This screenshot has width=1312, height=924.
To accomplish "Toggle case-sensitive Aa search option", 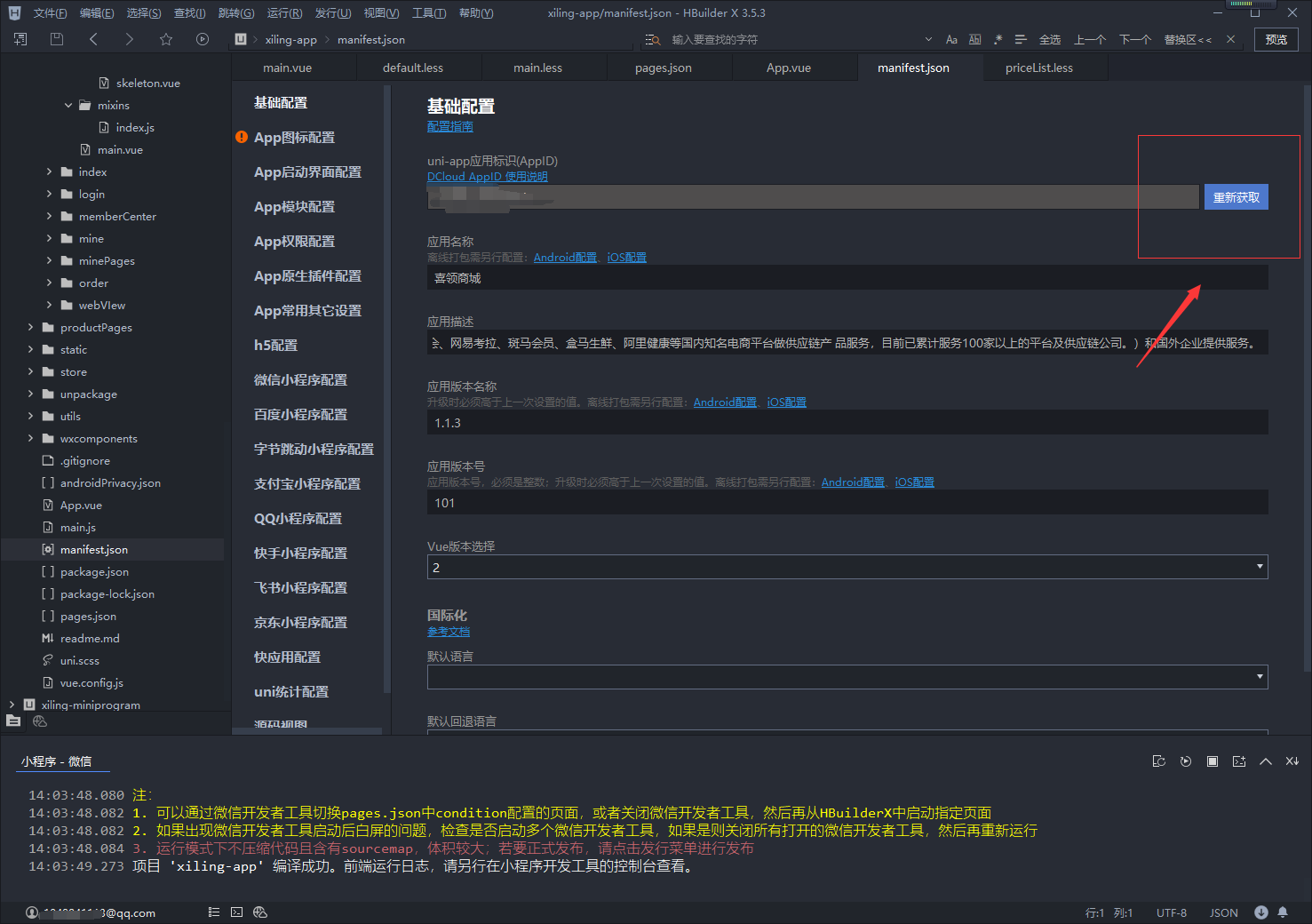I will (x=951, y=40).
